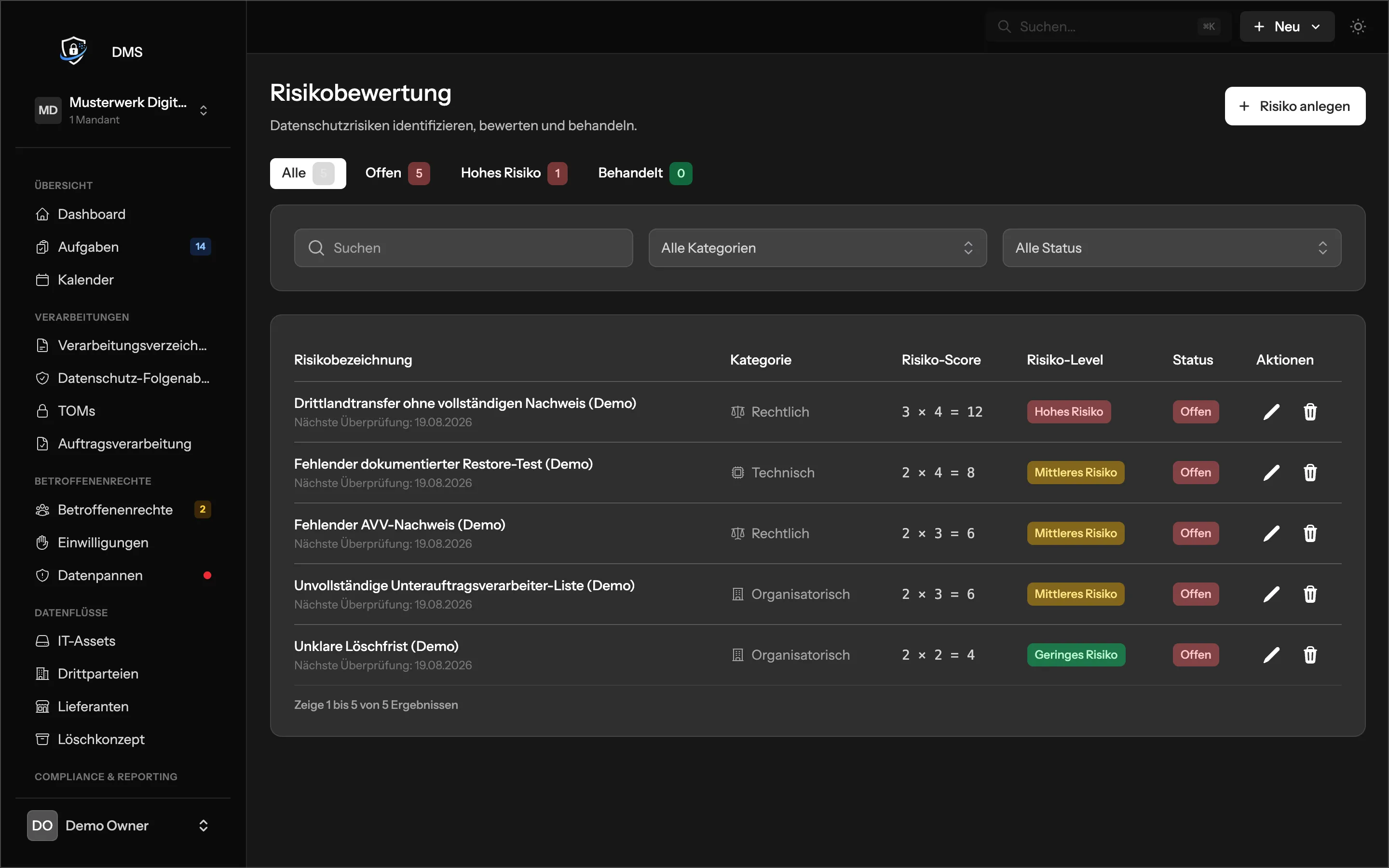Image resolution: width=1389 pixels, height=868 pixels.
Task: Open the Alle Kategorien dropdown
Action: tap(817, 247)
